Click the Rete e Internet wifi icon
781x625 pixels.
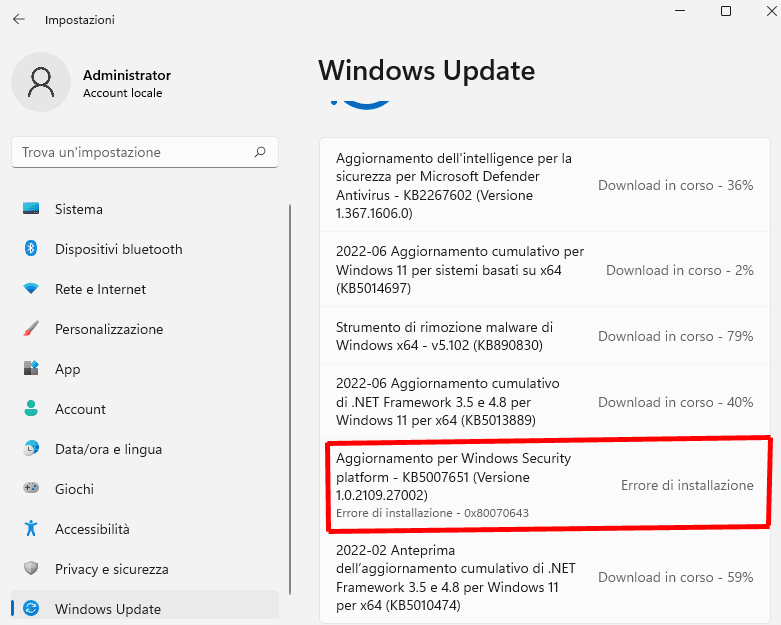click(x=31, y=289)
